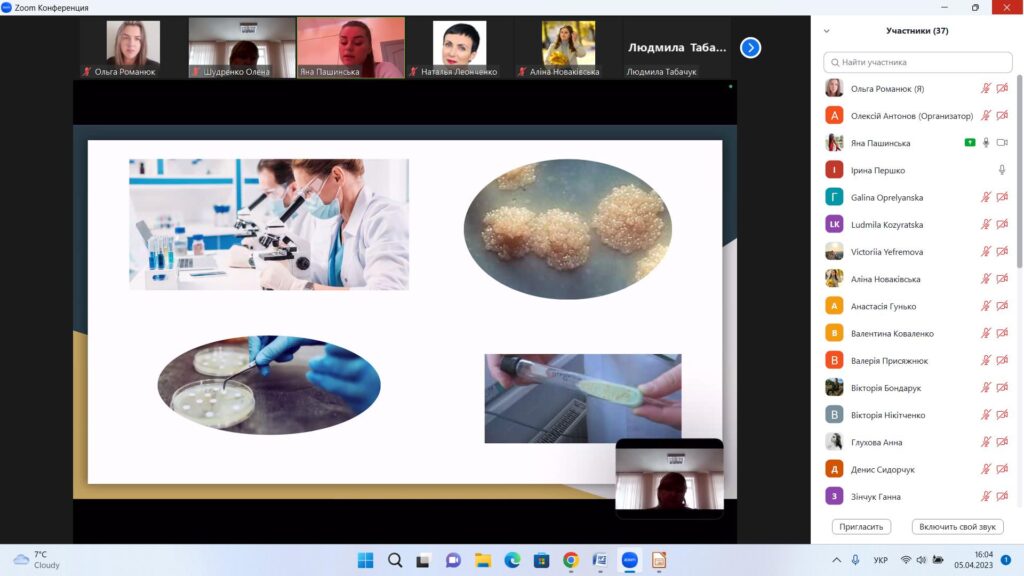This screenshot has height=576, width=1024.
Task: Click the Пригласить button
Action: tap(860, 527)
